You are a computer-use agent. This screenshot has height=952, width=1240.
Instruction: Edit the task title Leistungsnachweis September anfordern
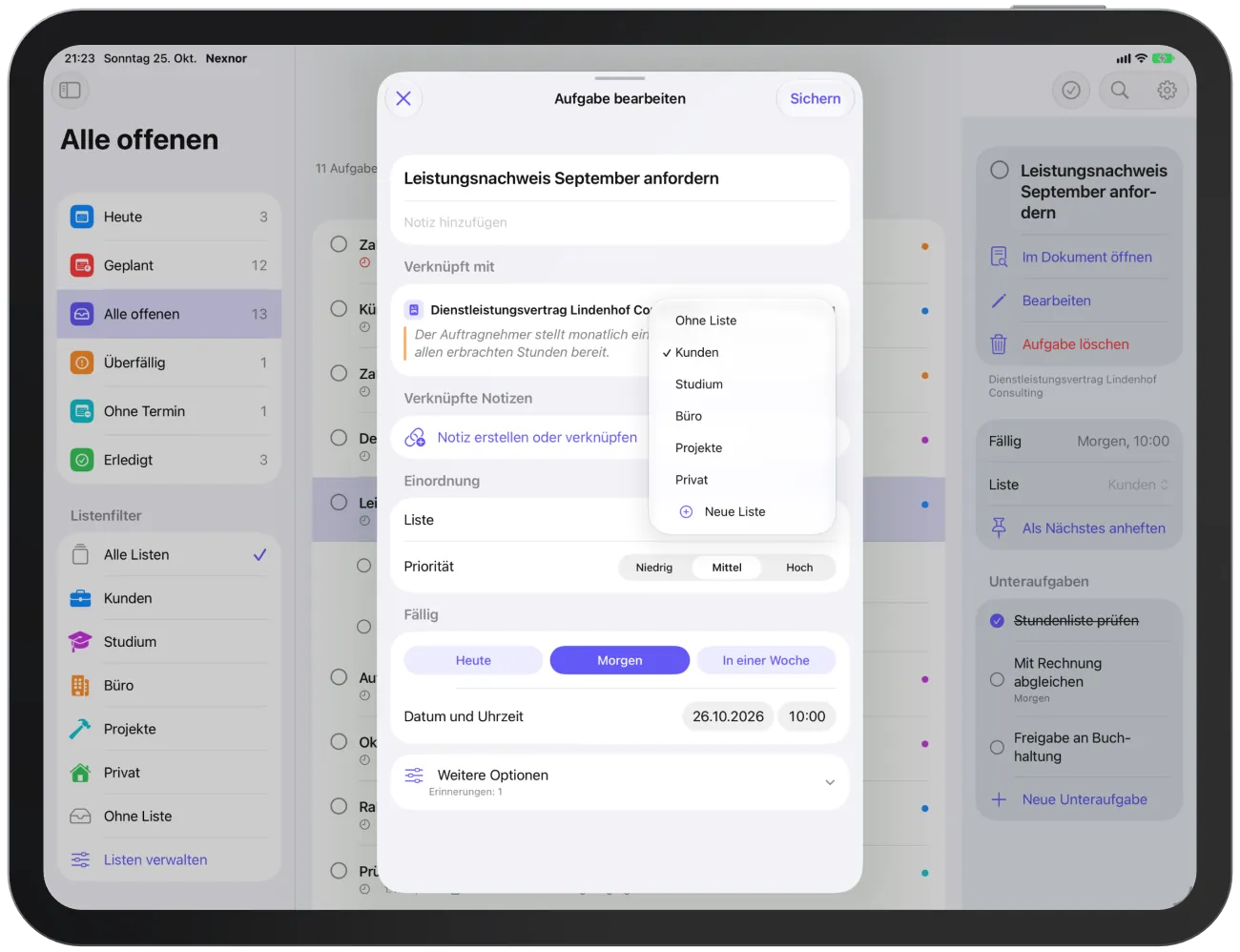[562, 178]
